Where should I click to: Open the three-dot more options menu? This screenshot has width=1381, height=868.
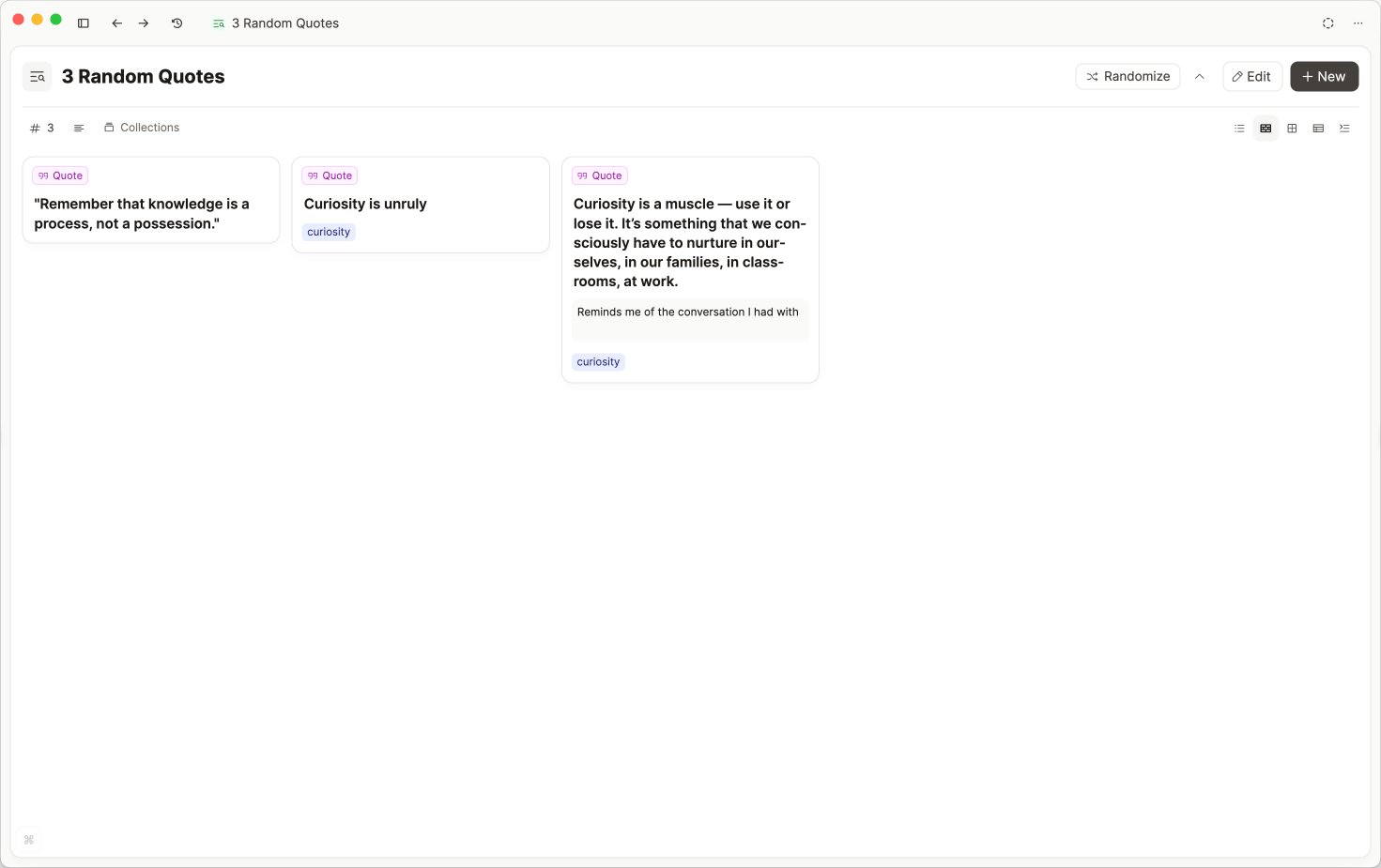[1358, 23]
